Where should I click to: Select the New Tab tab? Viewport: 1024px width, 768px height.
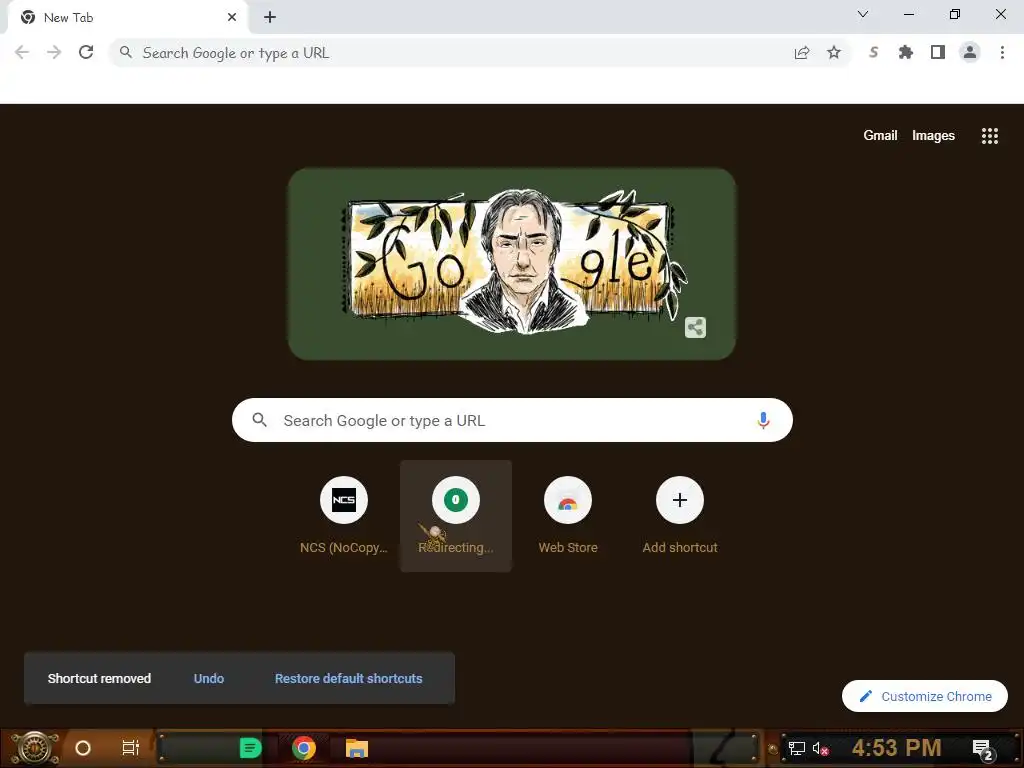127,18
